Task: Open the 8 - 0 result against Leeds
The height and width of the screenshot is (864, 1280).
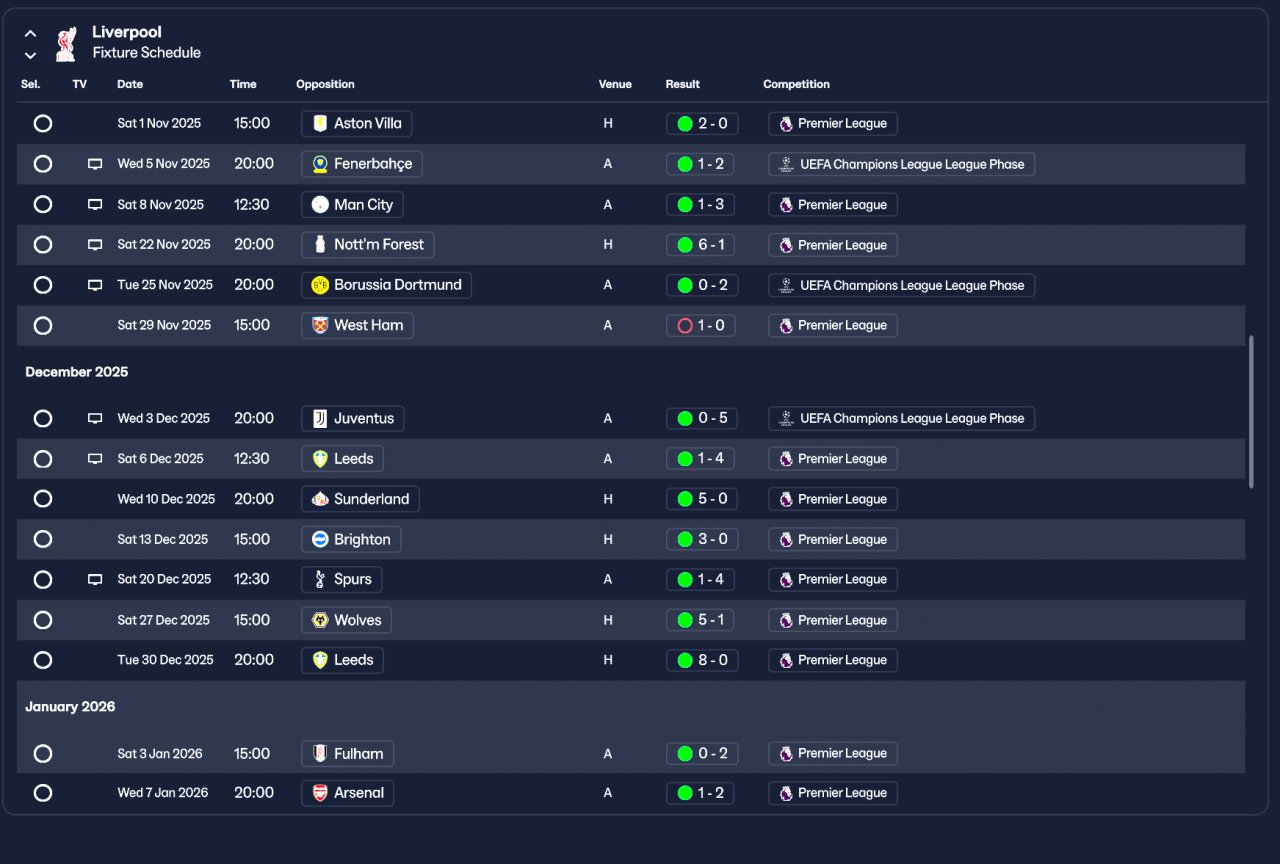Action: click(x=701, y=660)
